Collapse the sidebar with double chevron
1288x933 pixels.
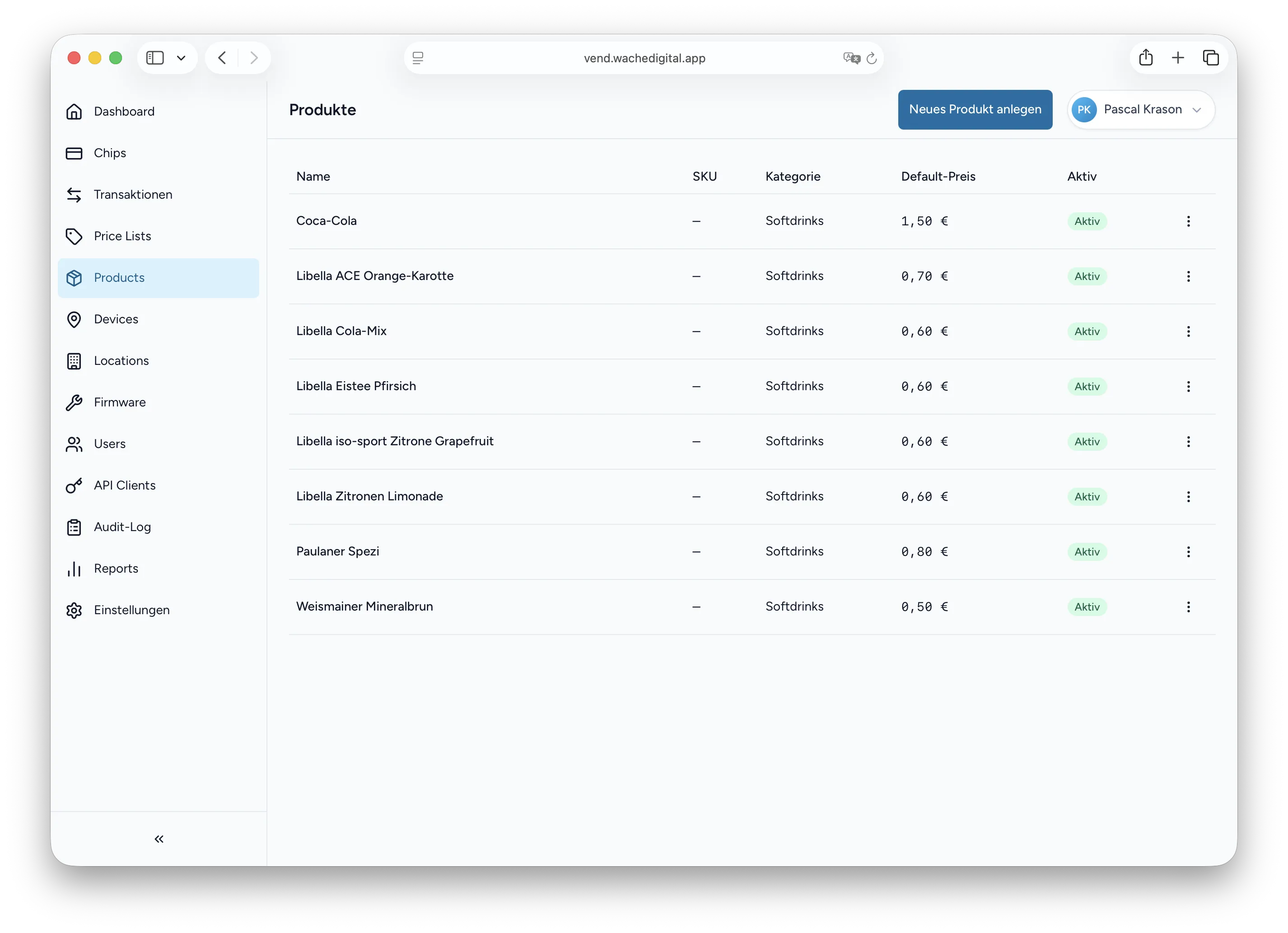(159, 839)
